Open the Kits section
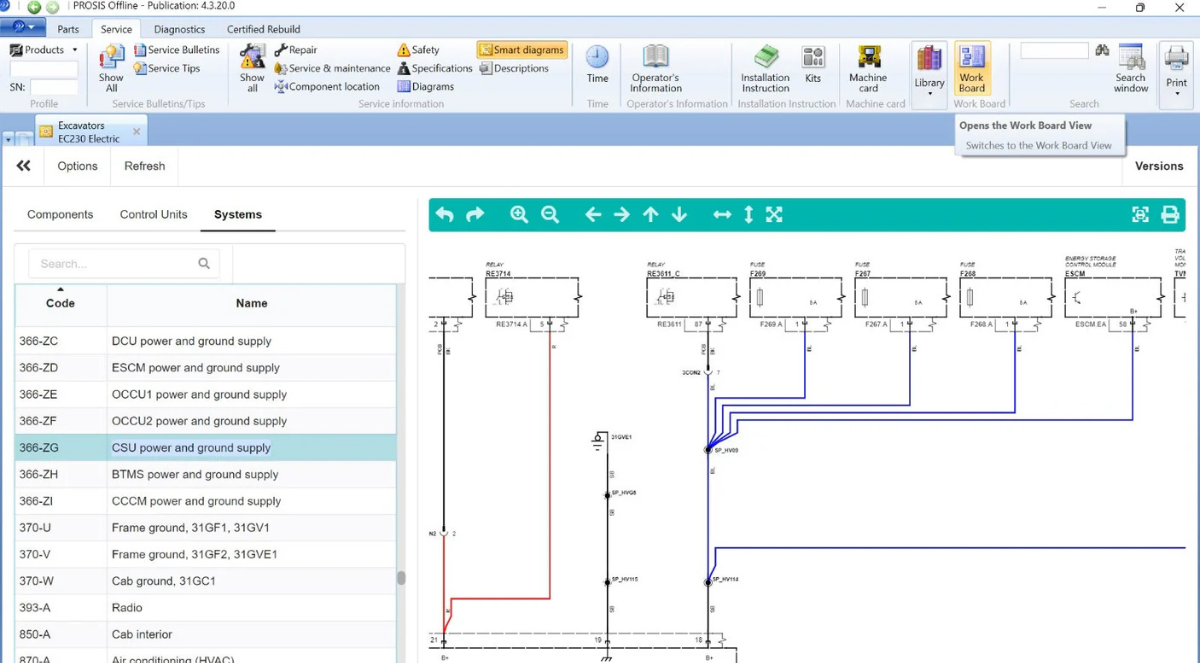This screenshot has height=663, width=1200. 813,64
